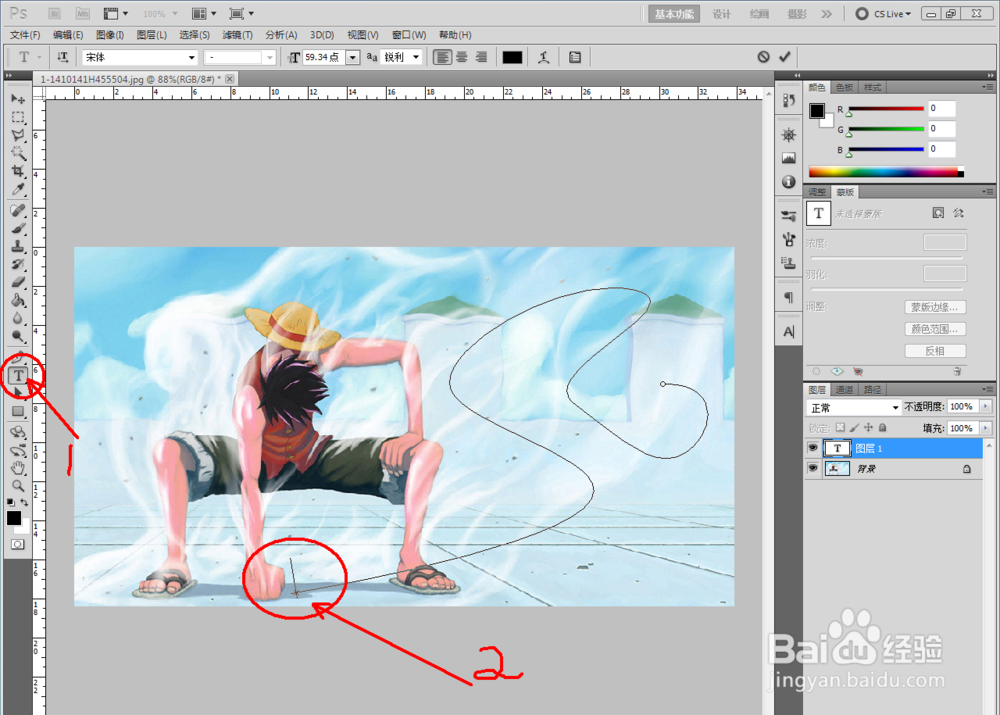
Task: Commit current text edits checkmark
Action: click(x=785, y=57)
